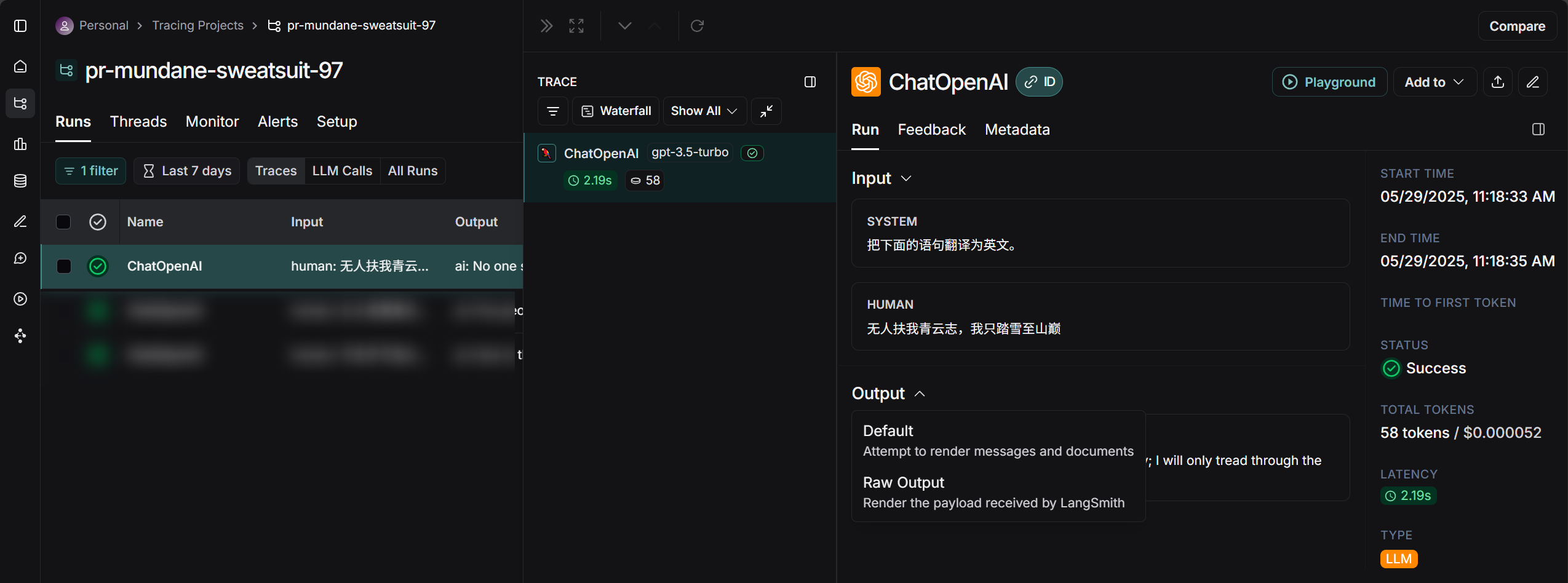
Task: Switch view to LLM Calls
Action: 342,171
